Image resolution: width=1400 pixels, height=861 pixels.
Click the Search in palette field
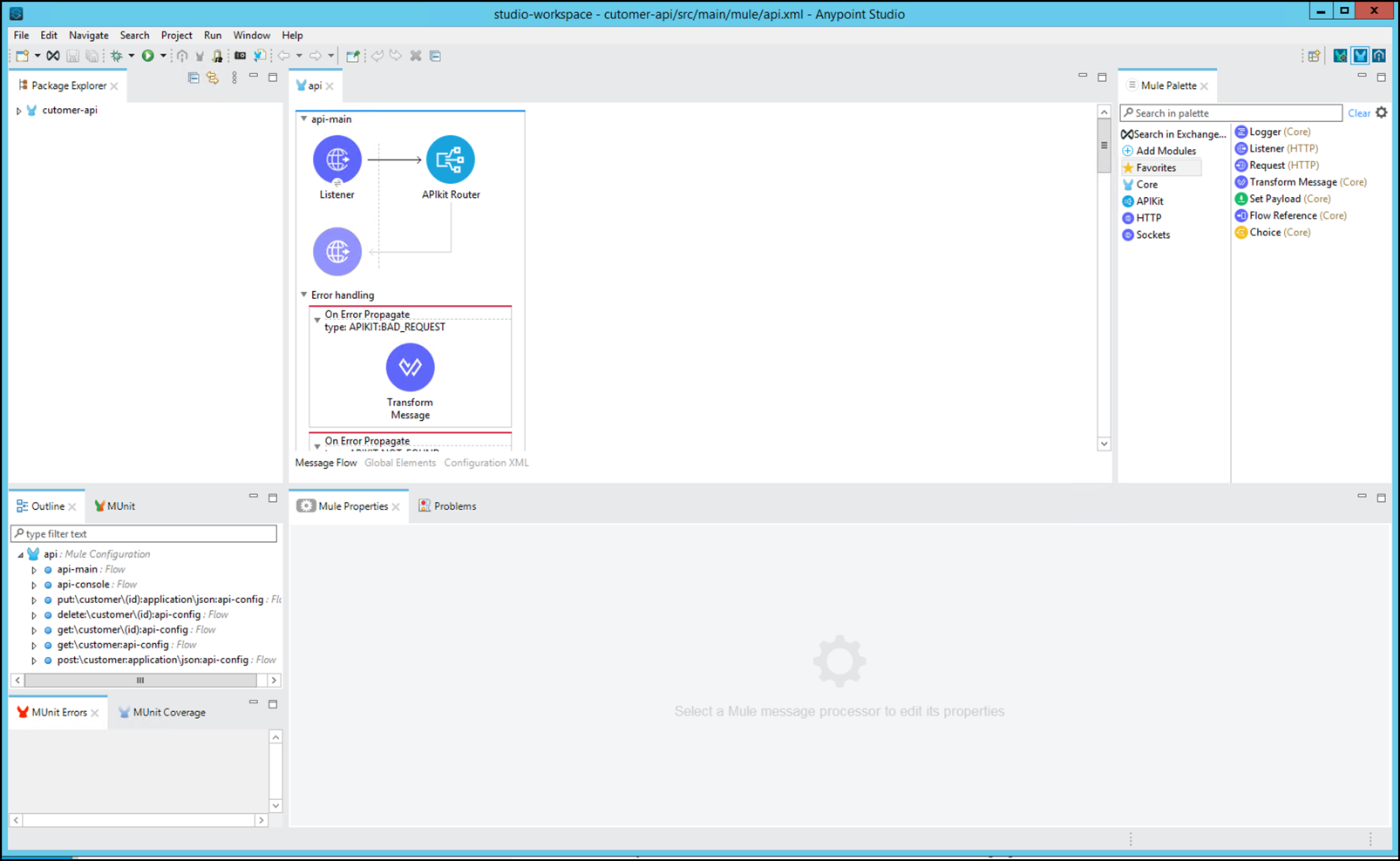click(1231, 113)
